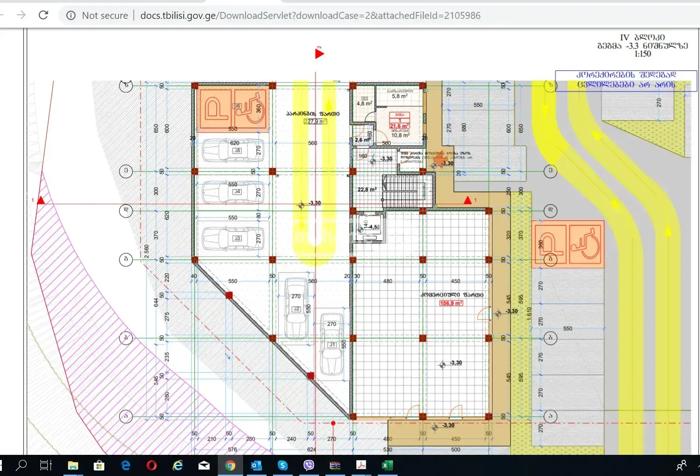Open the People icon in the system tray
This screenshot has height=476, width=700.
tap(681, 466)
